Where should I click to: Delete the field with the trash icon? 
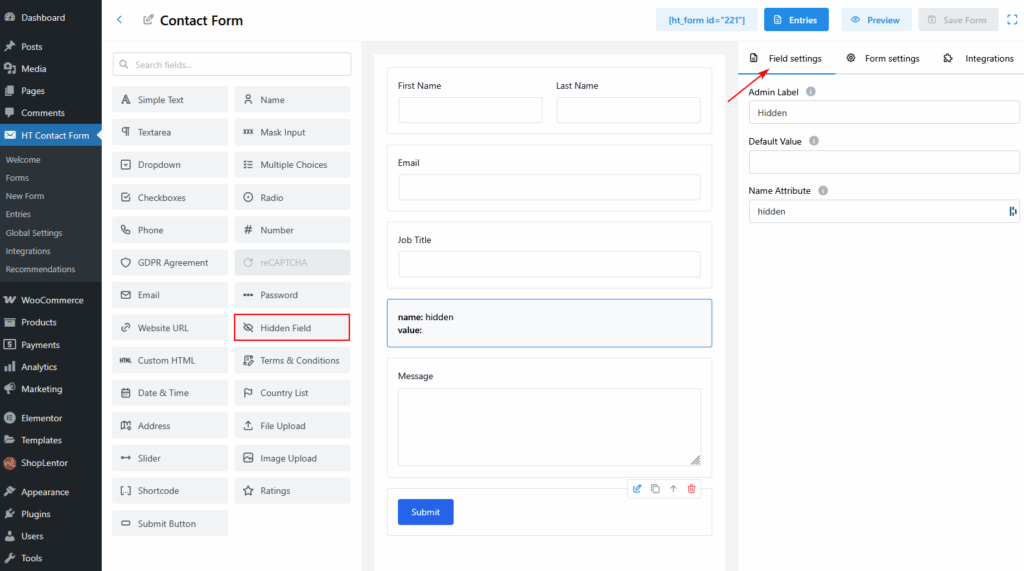click(x=691, y=488)
